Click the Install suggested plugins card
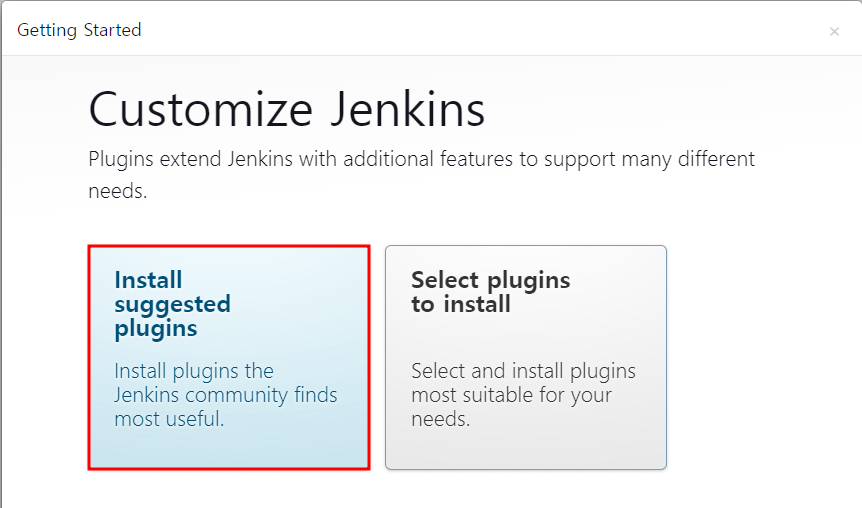Screen dimensions: 862x508 [x=229, y=357]
